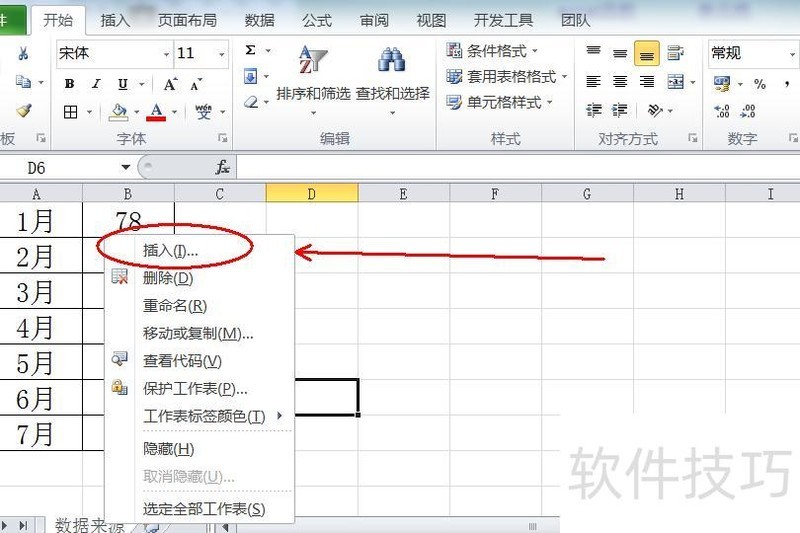Open 排序和筛选 sort and filter

pos(313,79)
